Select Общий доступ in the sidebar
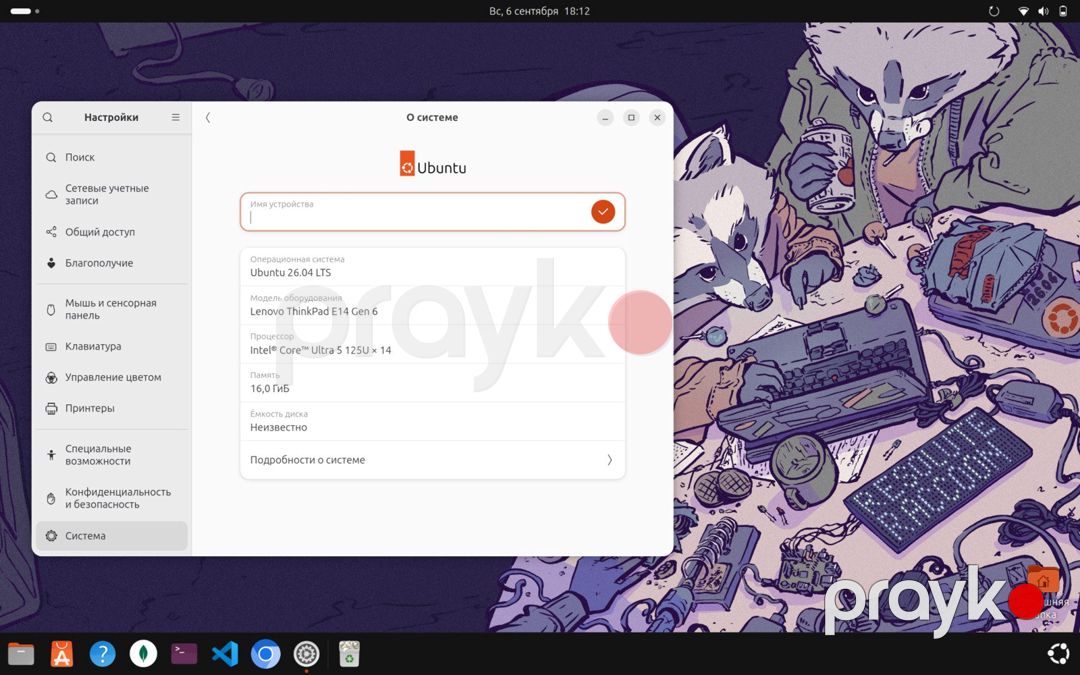This screenshot has width=1080, height=675. pos(112,232)
